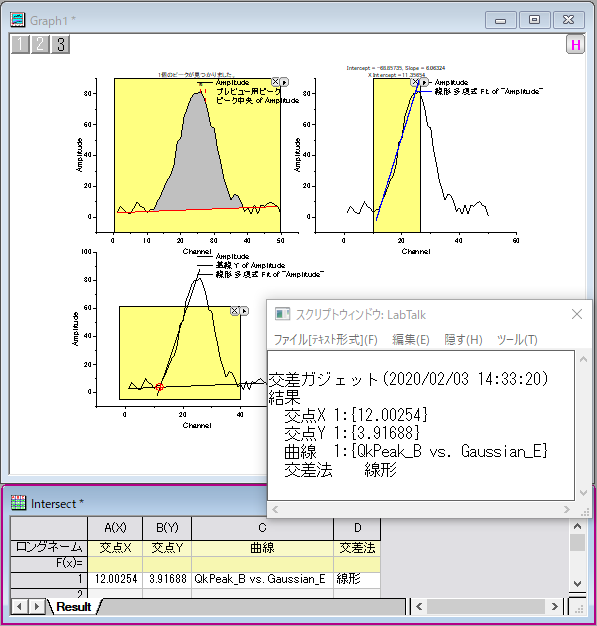The width and height of the screenshot is (597, 626).
Task: Select column D header
Action: (x=357, y=528)
